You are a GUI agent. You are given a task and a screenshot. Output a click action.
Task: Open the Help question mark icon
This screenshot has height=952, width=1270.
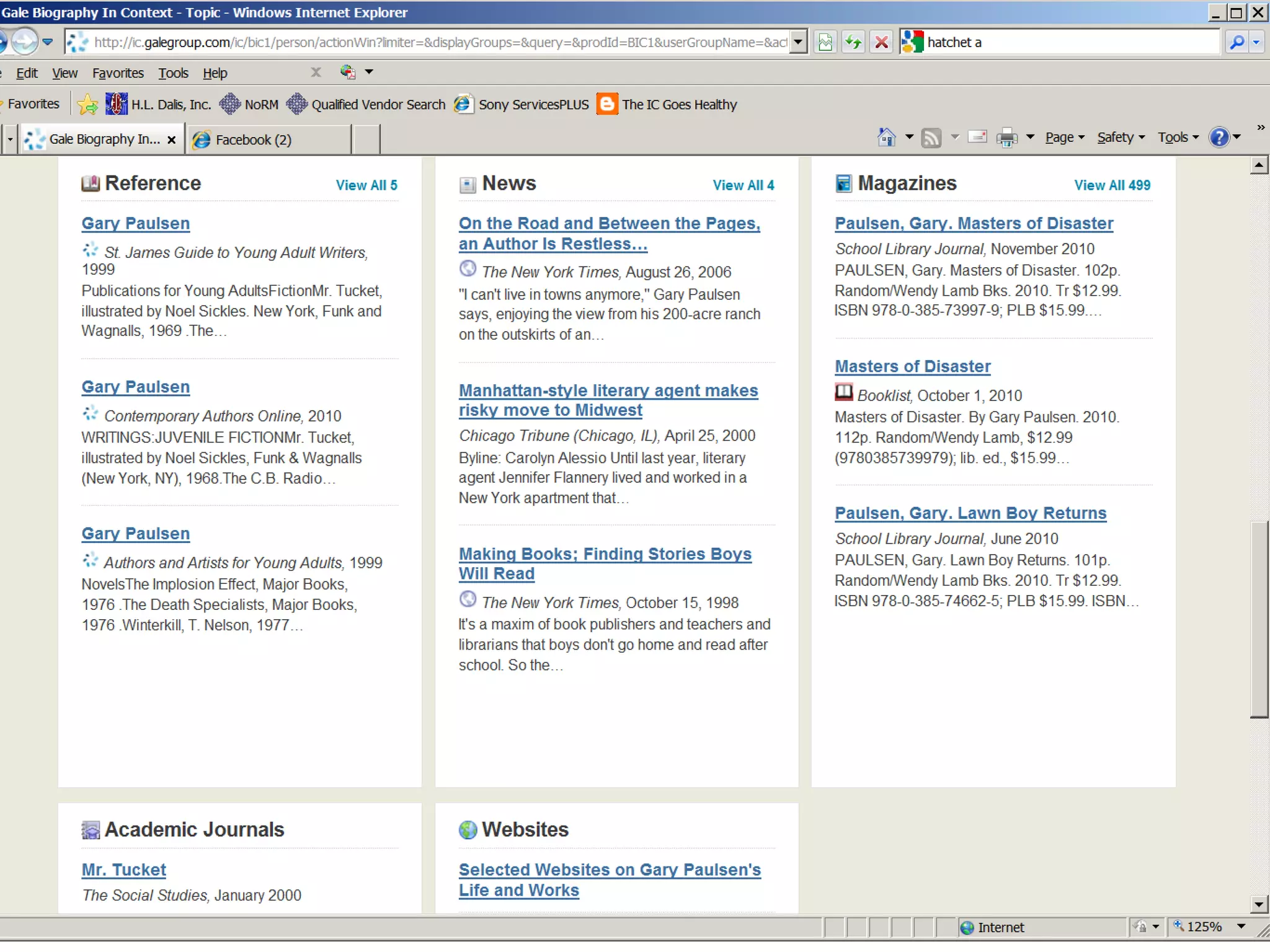click(1219, 137)
